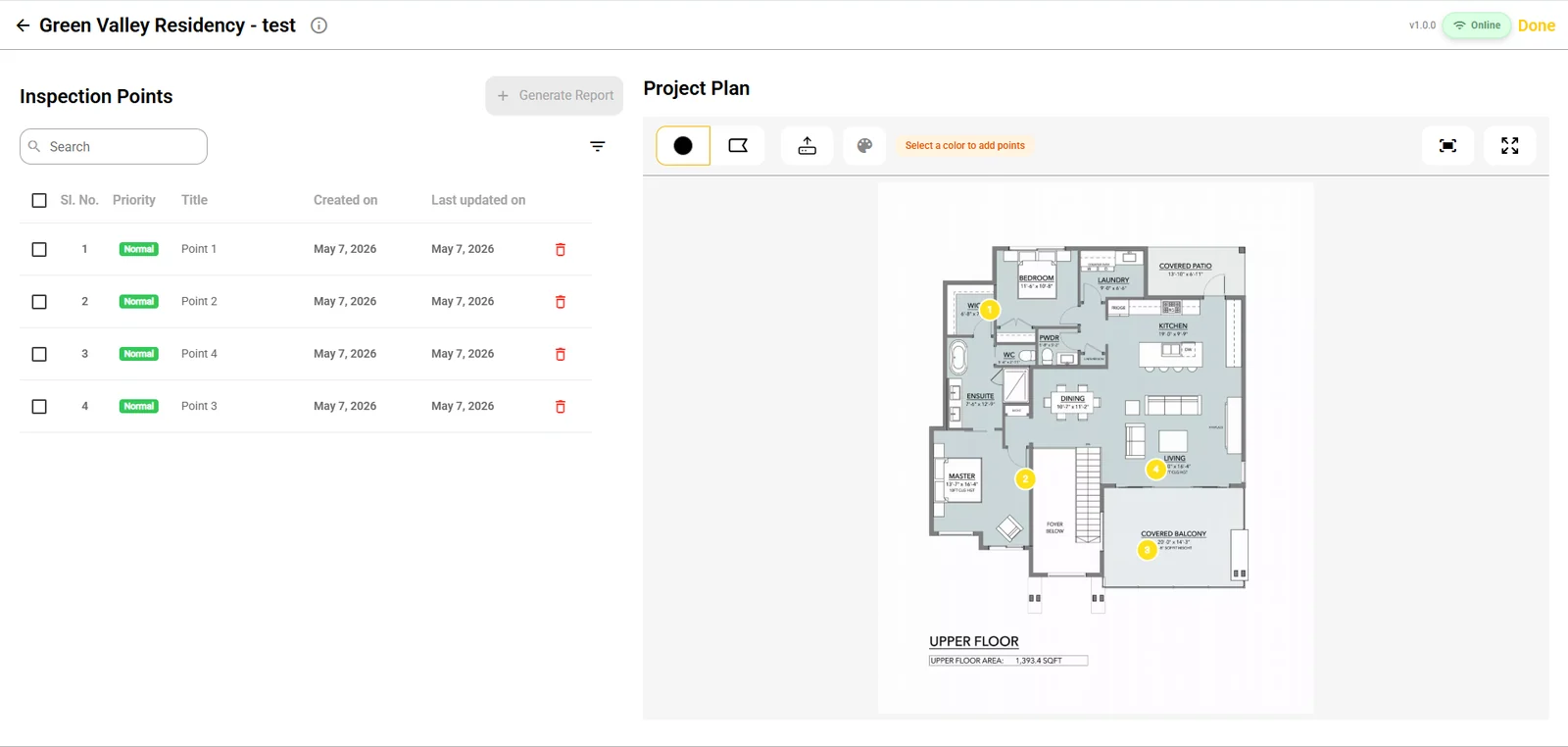
Task: Select the rectangle annotation tool
Action: click(x=738, y=145)
